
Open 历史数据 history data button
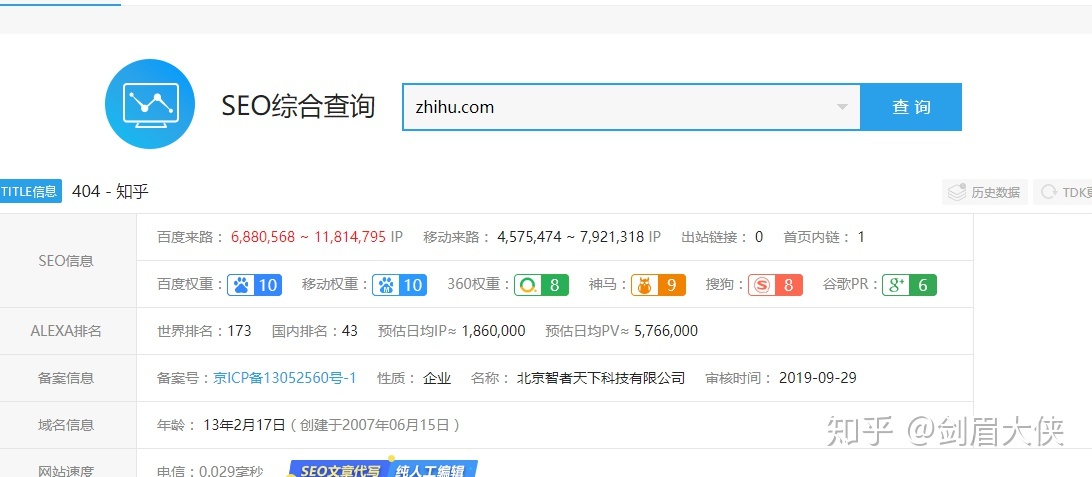click(x=985, y=192)
